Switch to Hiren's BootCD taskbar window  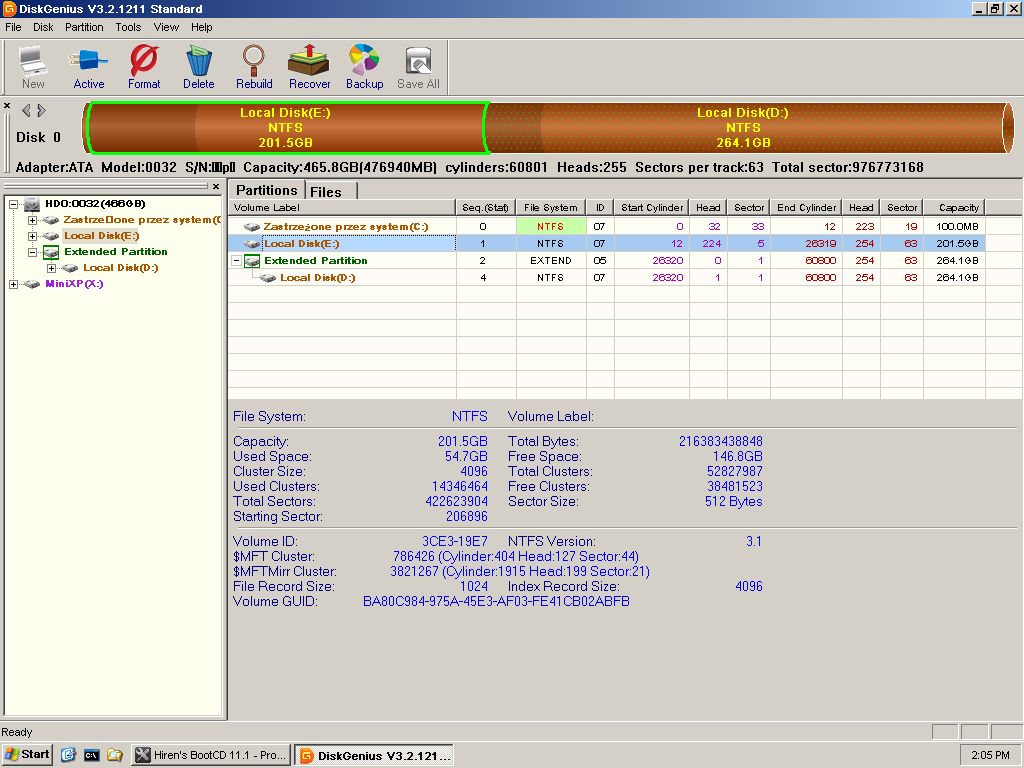coord(211,755)
